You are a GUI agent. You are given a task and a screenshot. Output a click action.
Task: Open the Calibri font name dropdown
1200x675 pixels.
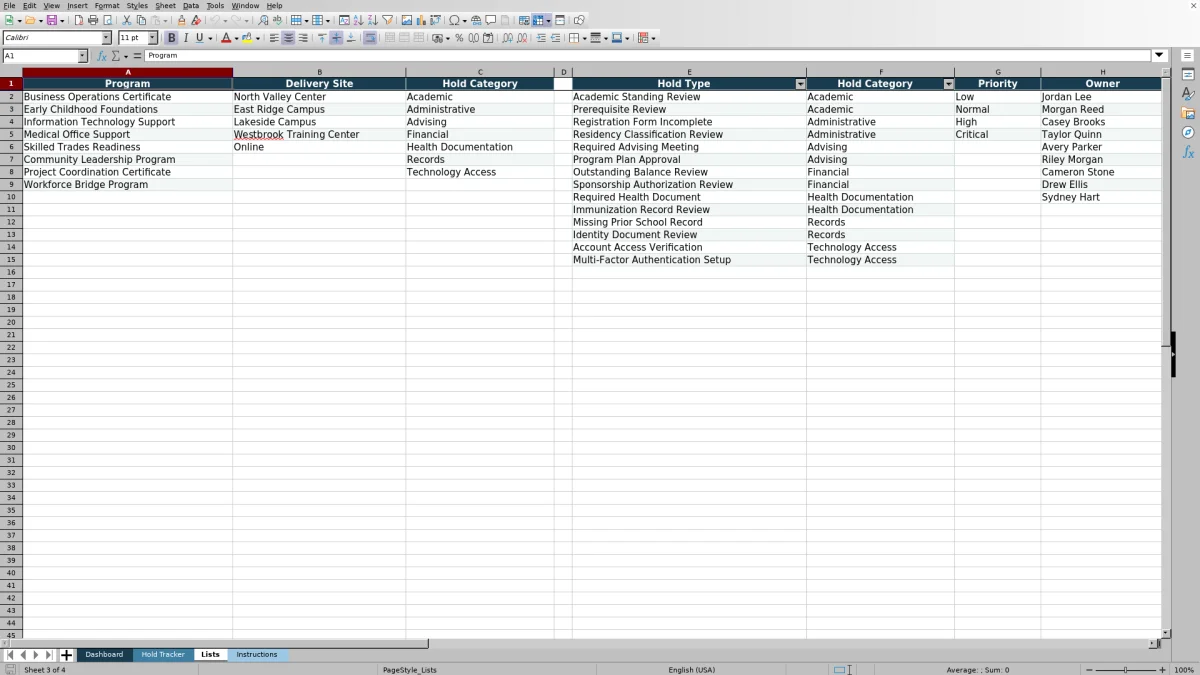tap(106, 38)
